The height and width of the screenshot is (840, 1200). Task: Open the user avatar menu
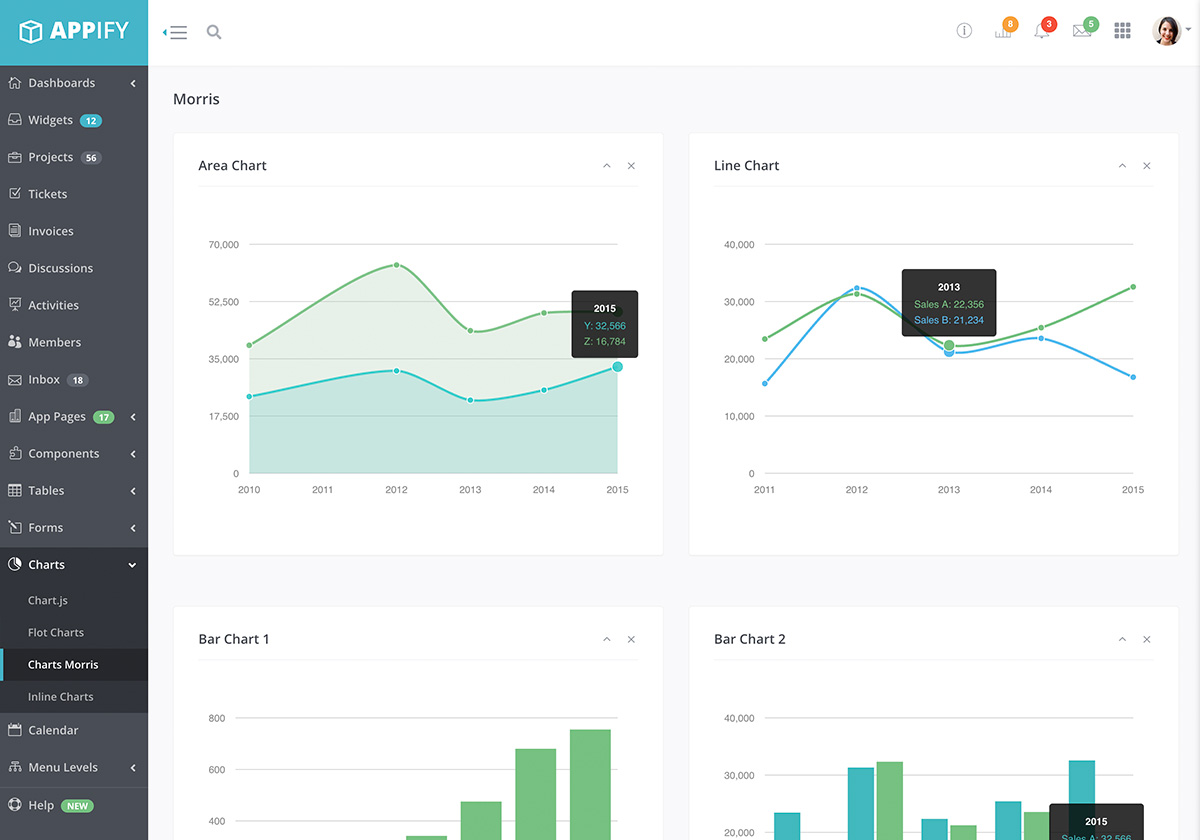1167,31
